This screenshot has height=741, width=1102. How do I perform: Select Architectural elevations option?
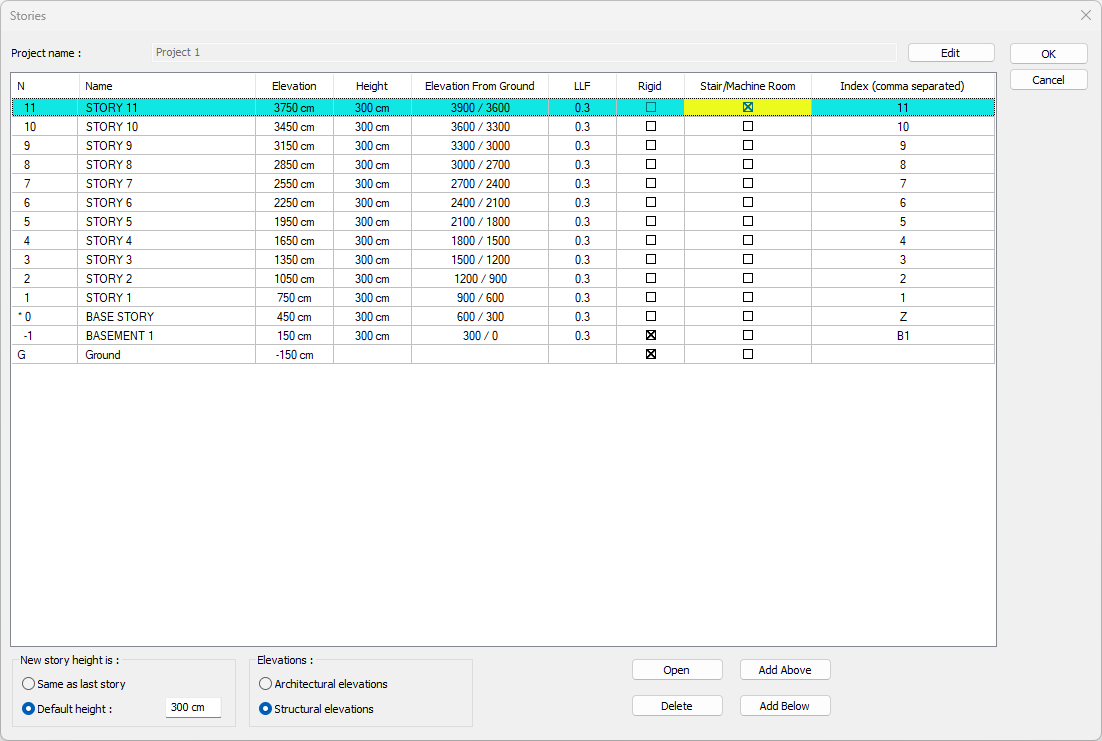click(x=265, y=684)
